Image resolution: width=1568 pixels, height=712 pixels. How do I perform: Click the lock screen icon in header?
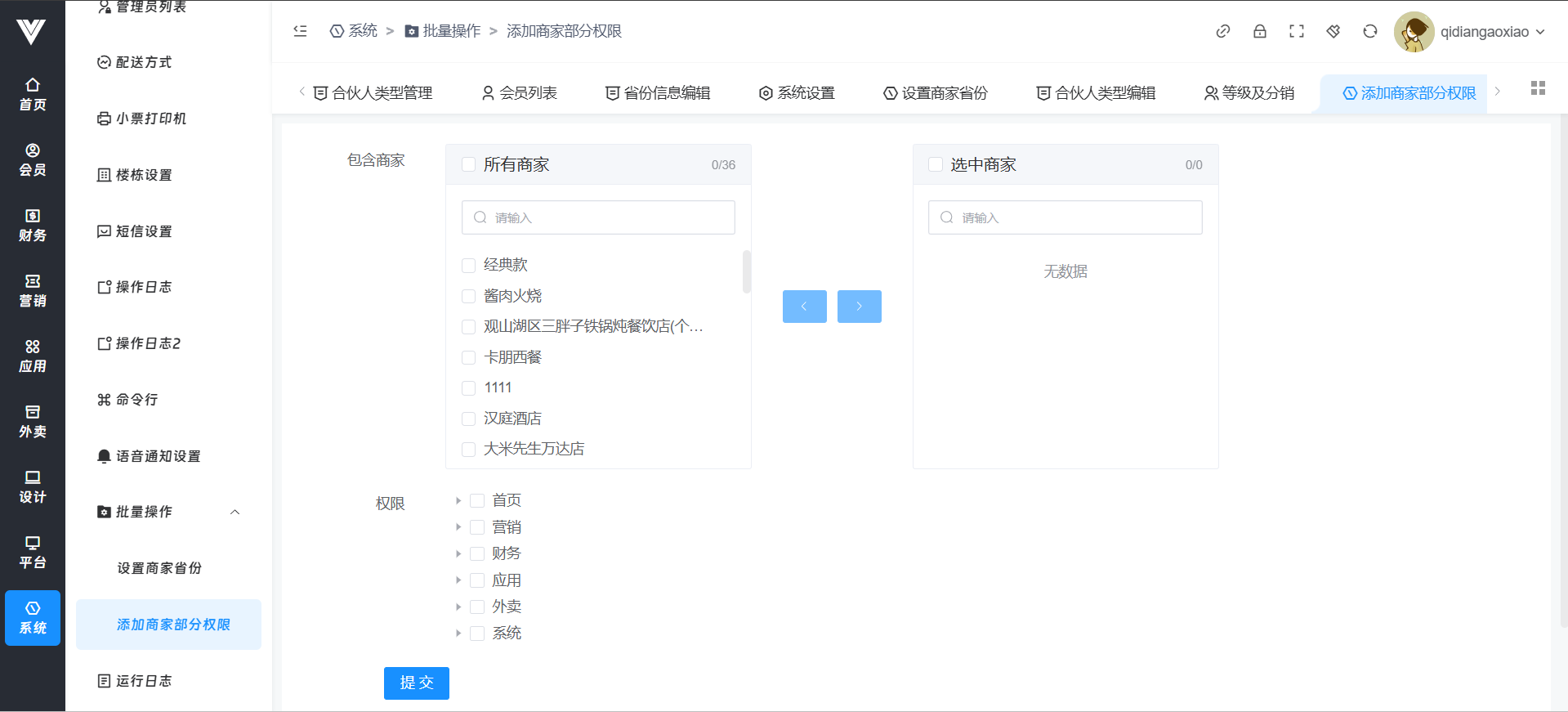1259,32
